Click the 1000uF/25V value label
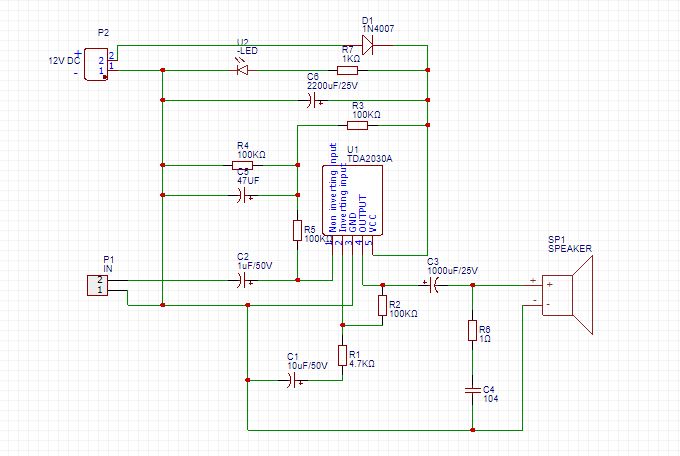The height and width of the screenshot is (456, 680). pos(453,271)
